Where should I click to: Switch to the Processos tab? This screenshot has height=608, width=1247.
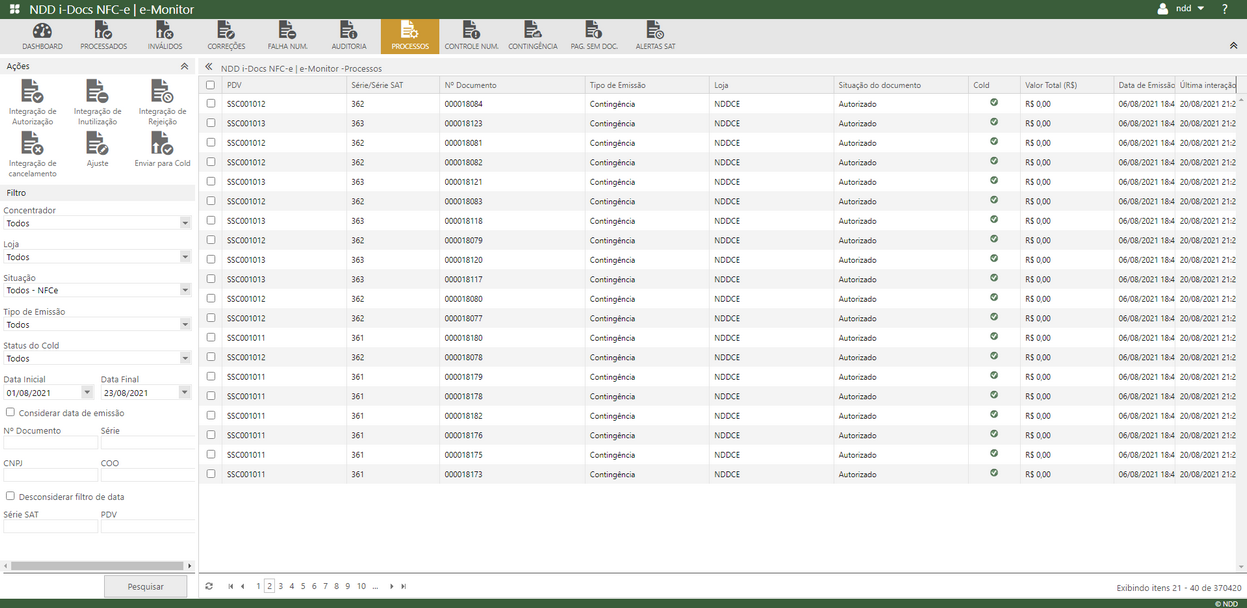point(409,37)
